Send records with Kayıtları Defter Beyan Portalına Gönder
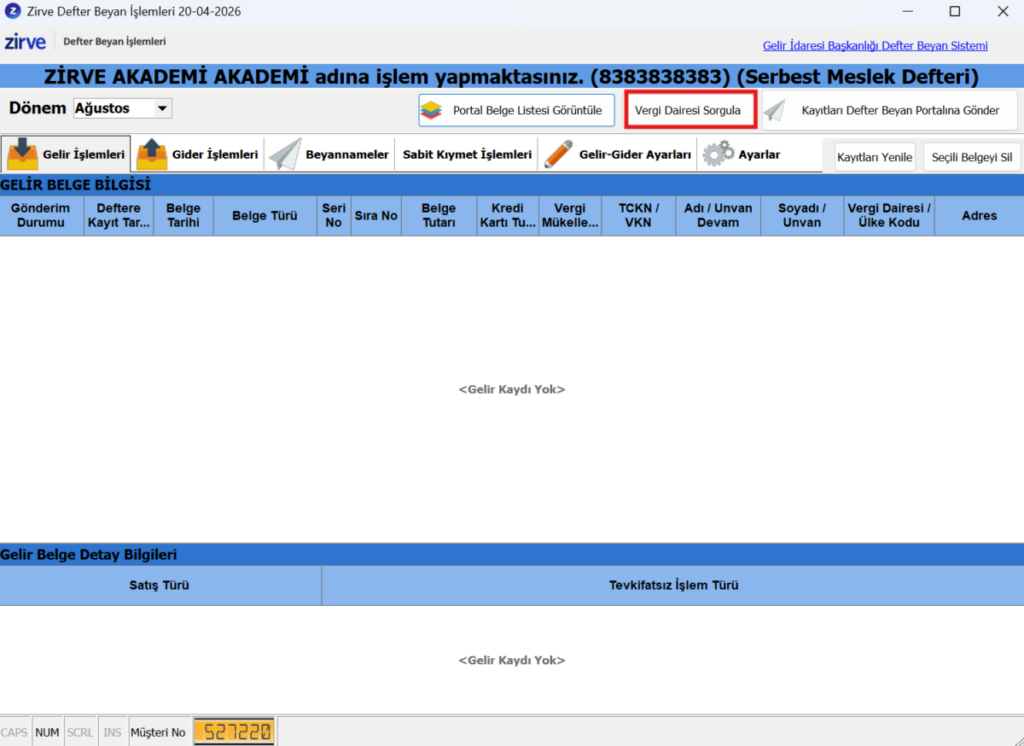 point(889,110)
